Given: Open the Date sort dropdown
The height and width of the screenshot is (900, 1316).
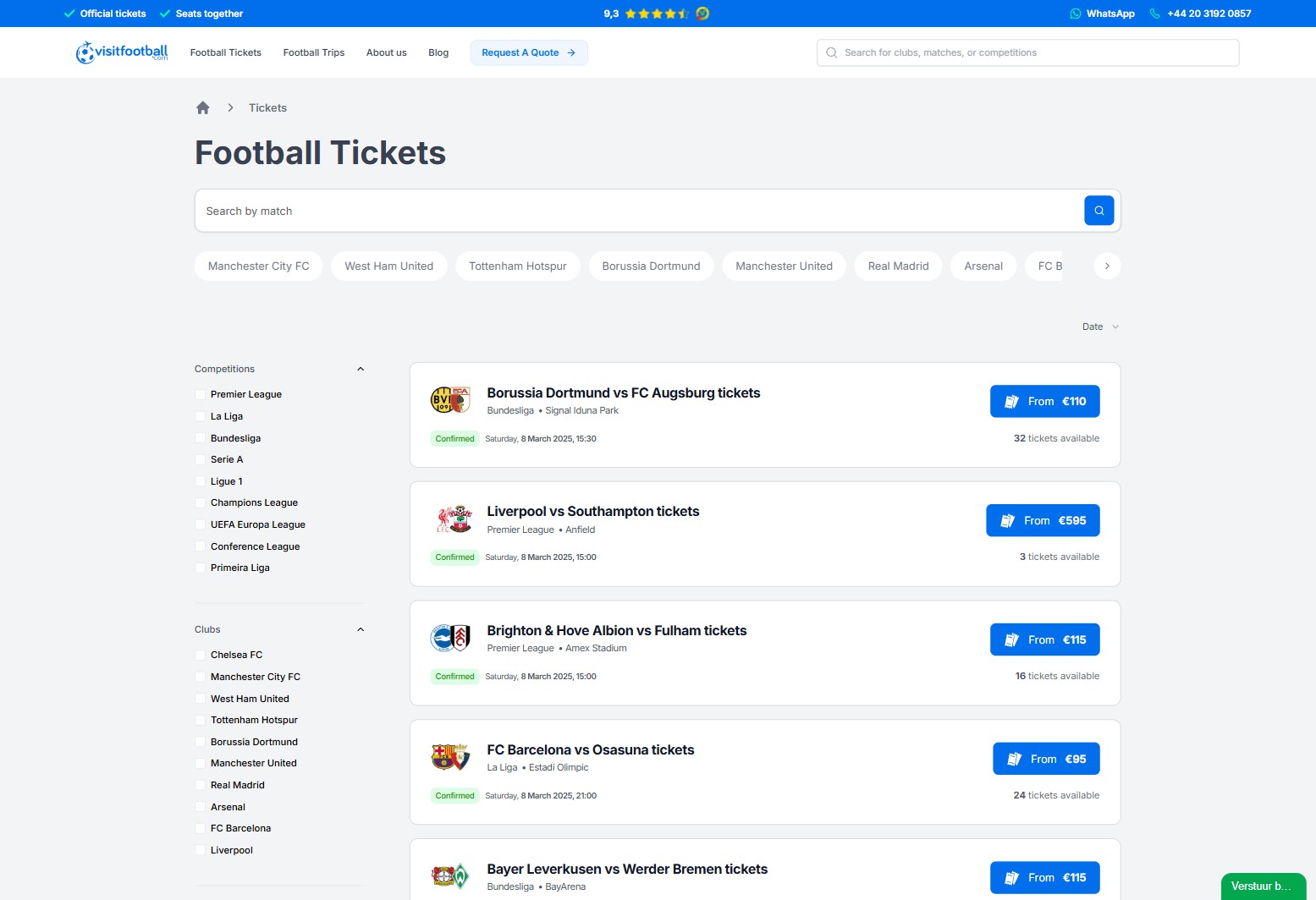Looking at the screenshot, I should point(1099,327).
